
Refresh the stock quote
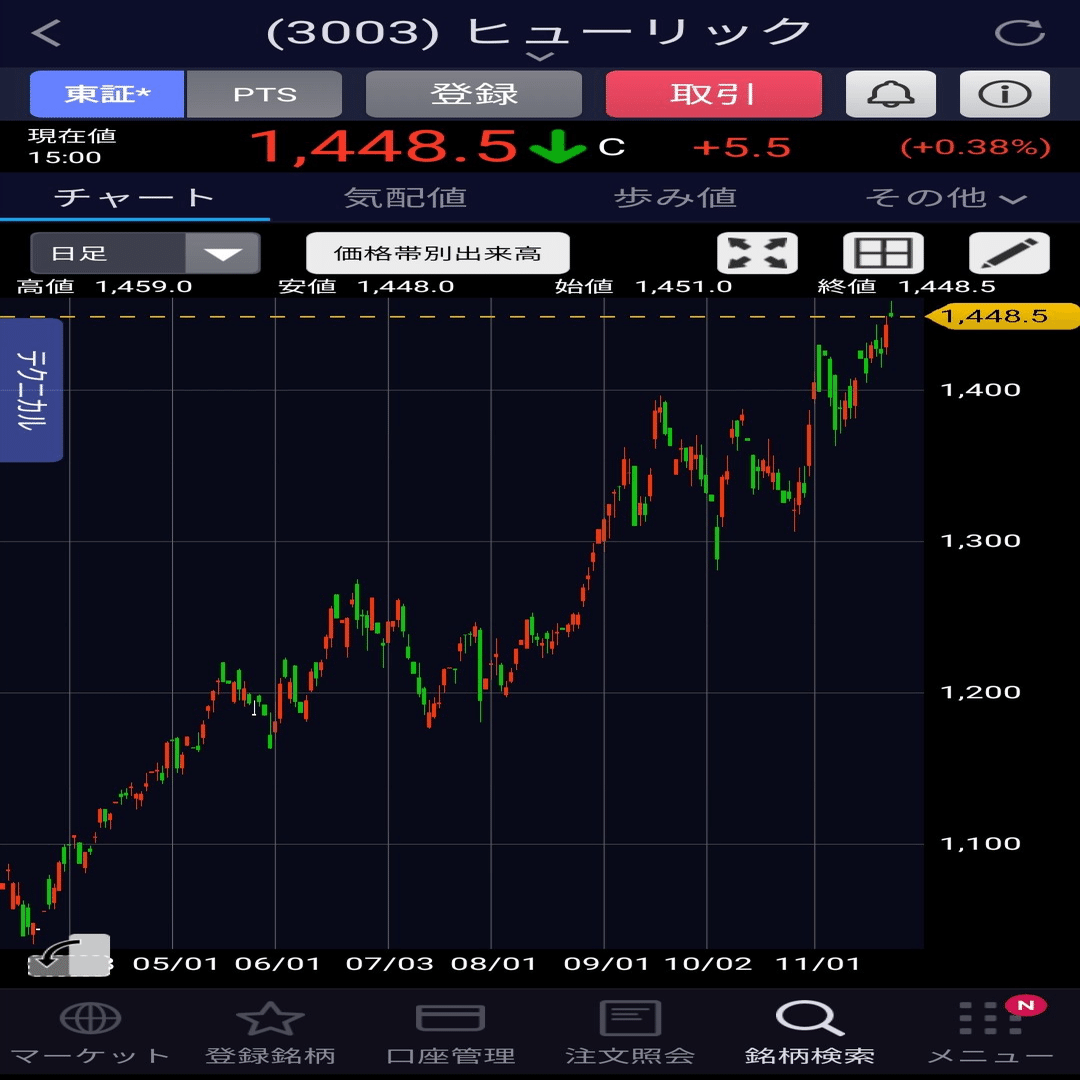click(x=1020, y=32)
